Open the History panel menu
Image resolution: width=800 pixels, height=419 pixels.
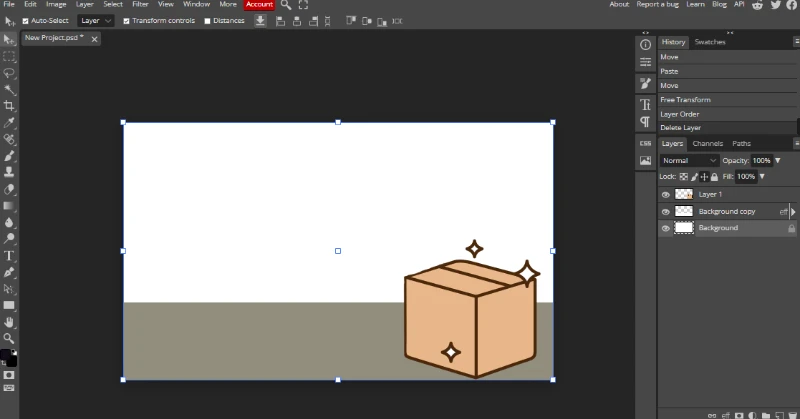tap(796, 41)
